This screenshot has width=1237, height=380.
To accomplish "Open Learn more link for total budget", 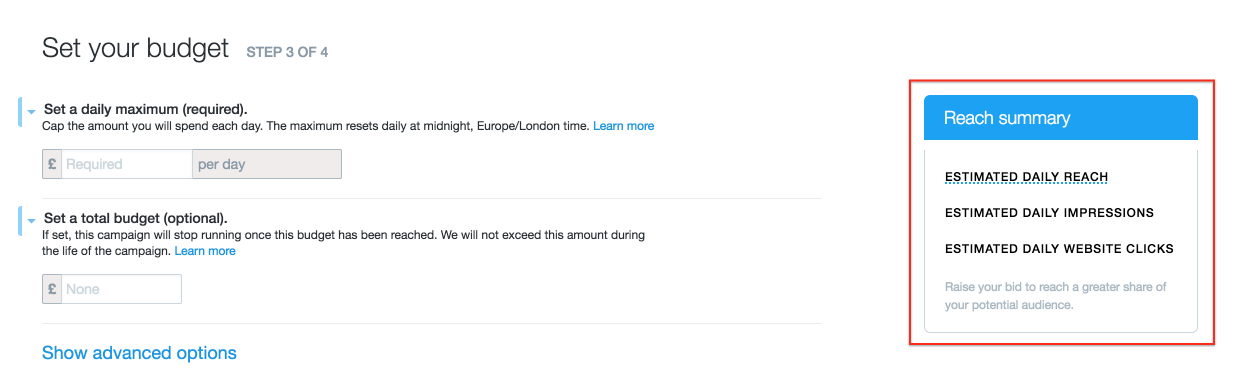I will 205,251.
